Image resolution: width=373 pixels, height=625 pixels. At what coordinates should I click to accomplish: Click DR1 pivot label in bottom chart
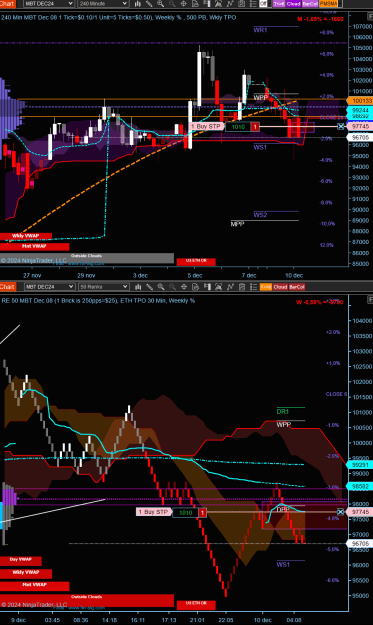[283, 411]
